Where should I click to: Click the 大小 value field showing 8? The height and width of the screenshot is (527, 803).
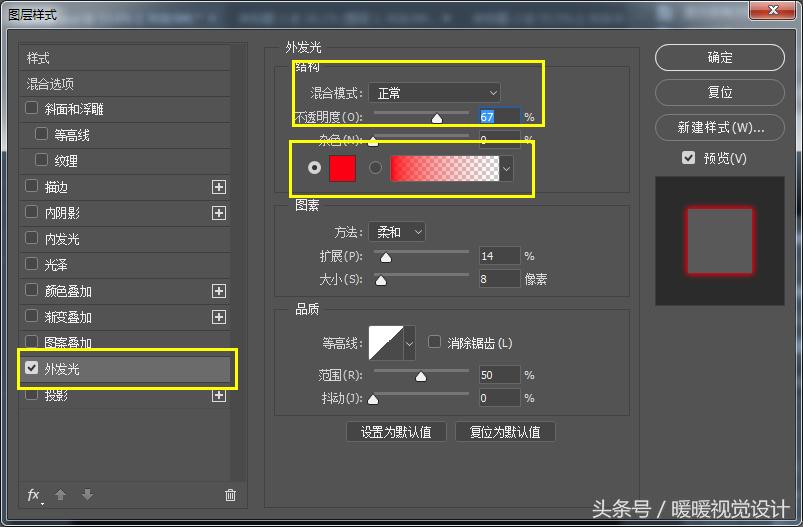click(x=500, y=279)
